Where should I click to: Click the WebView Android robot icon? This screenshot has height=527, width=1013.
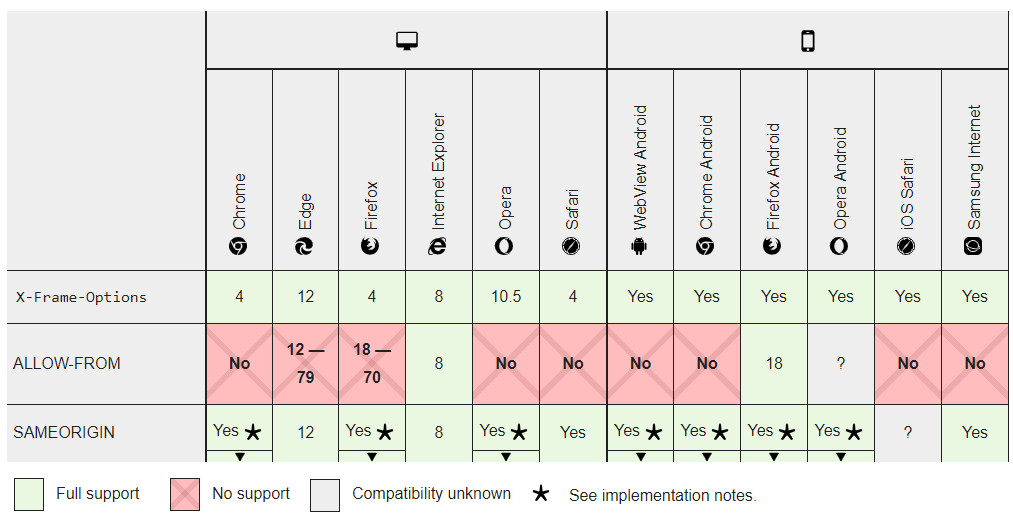tap(640, 246)
